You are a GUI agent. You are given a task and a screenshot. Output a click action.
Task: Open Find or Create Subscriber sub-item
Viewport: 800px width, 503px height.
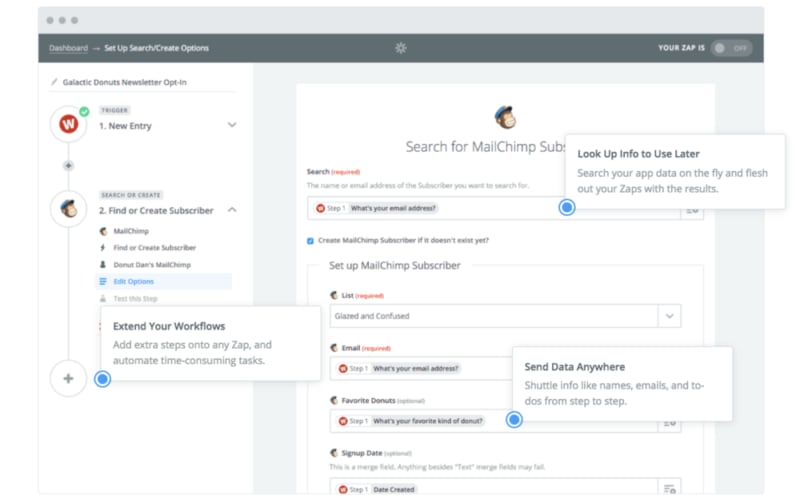click(154, 247)
